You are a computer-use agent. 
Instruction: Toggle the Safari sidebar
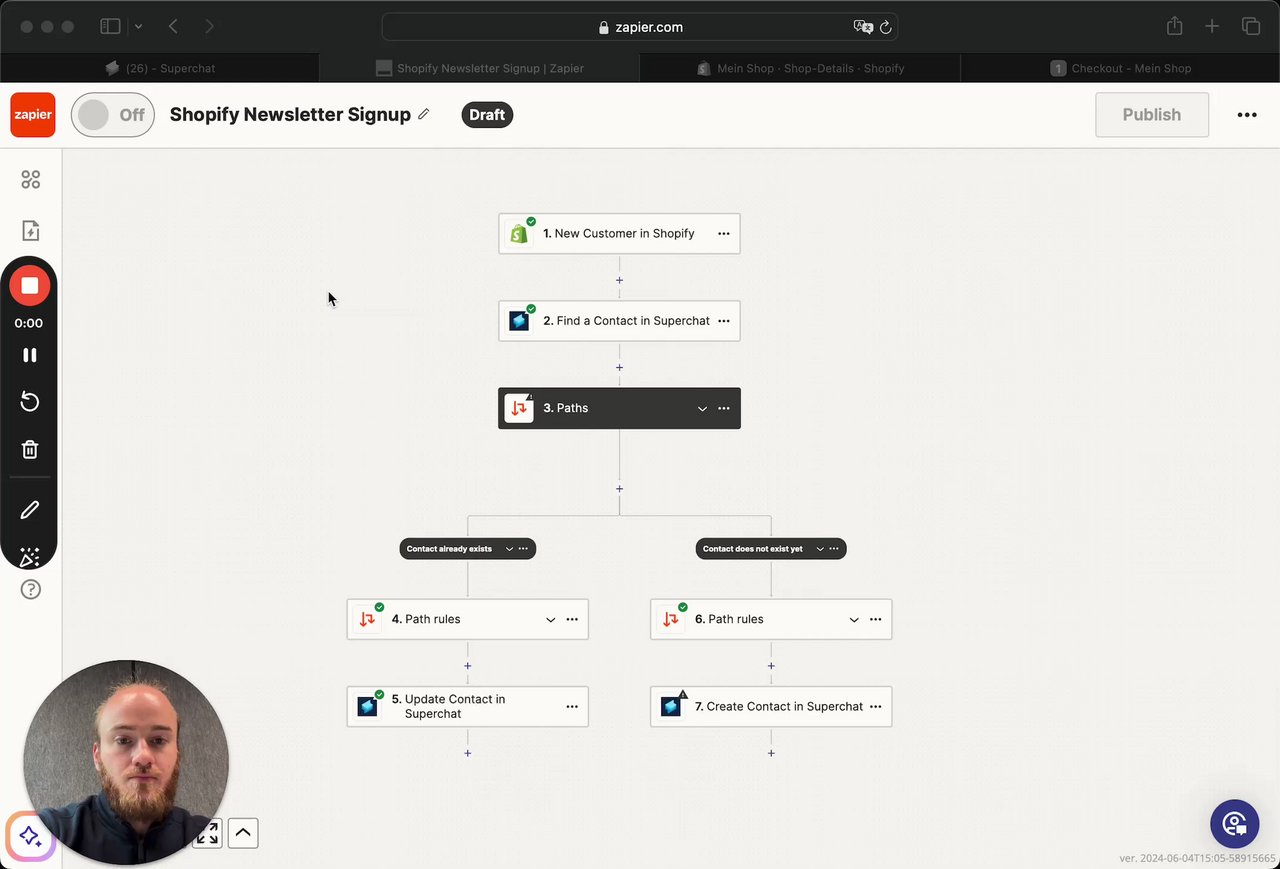110,27
